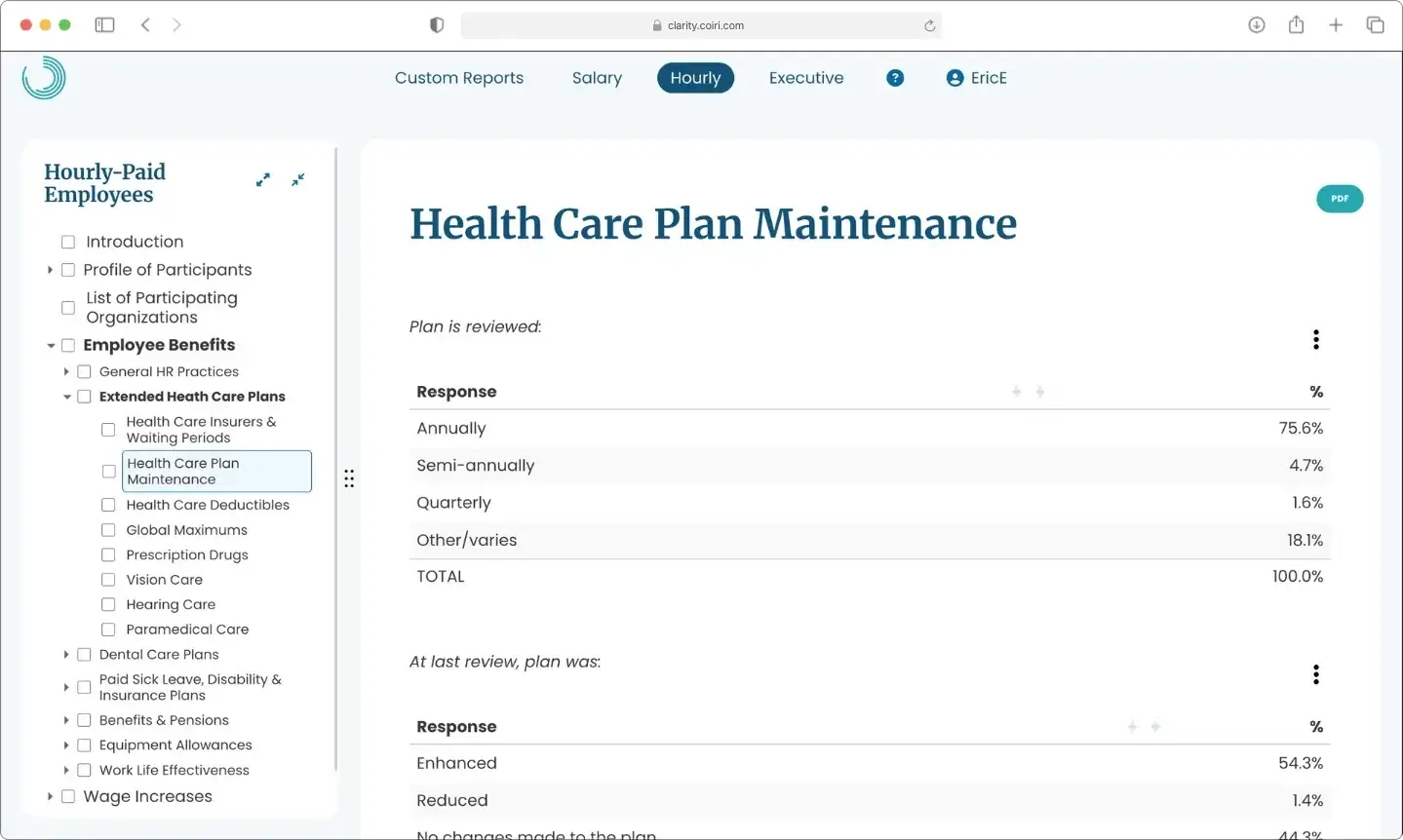1403x840 pixels.
Task: Check the Employee Benefits checkbox
Action: click(67, 345)
